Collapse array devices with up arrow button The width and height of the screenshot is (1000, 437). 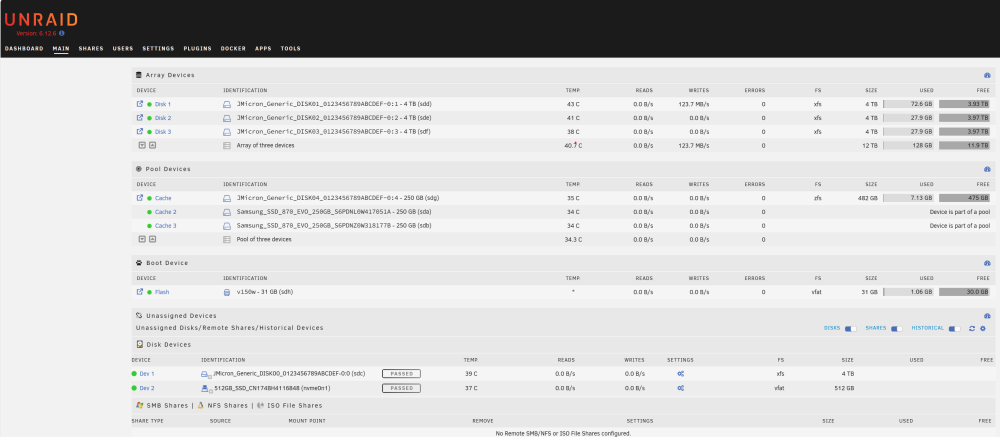152,145
